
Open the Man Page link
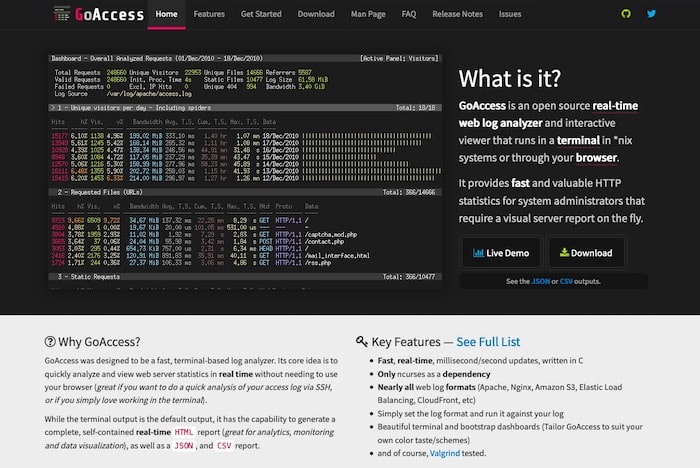coord(368,14)
